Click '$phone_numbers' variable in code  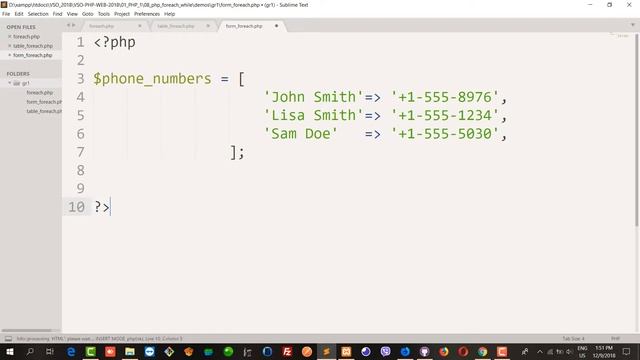pyautogui.click(x=152, y=79)
